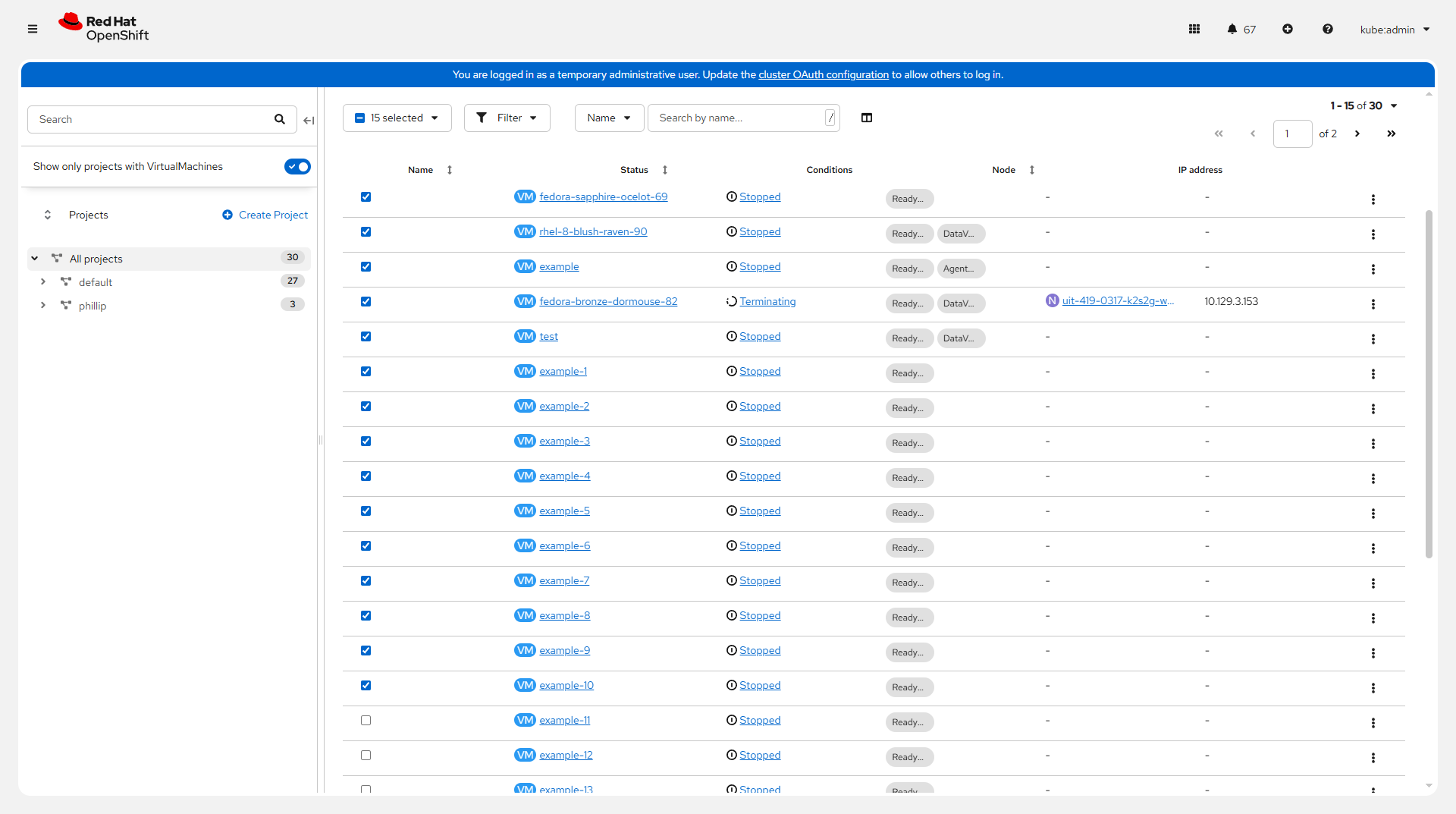Open kebab menu for fedora-sapphire-ocelot-69
1456x814 pixels.
point(1373,199)
